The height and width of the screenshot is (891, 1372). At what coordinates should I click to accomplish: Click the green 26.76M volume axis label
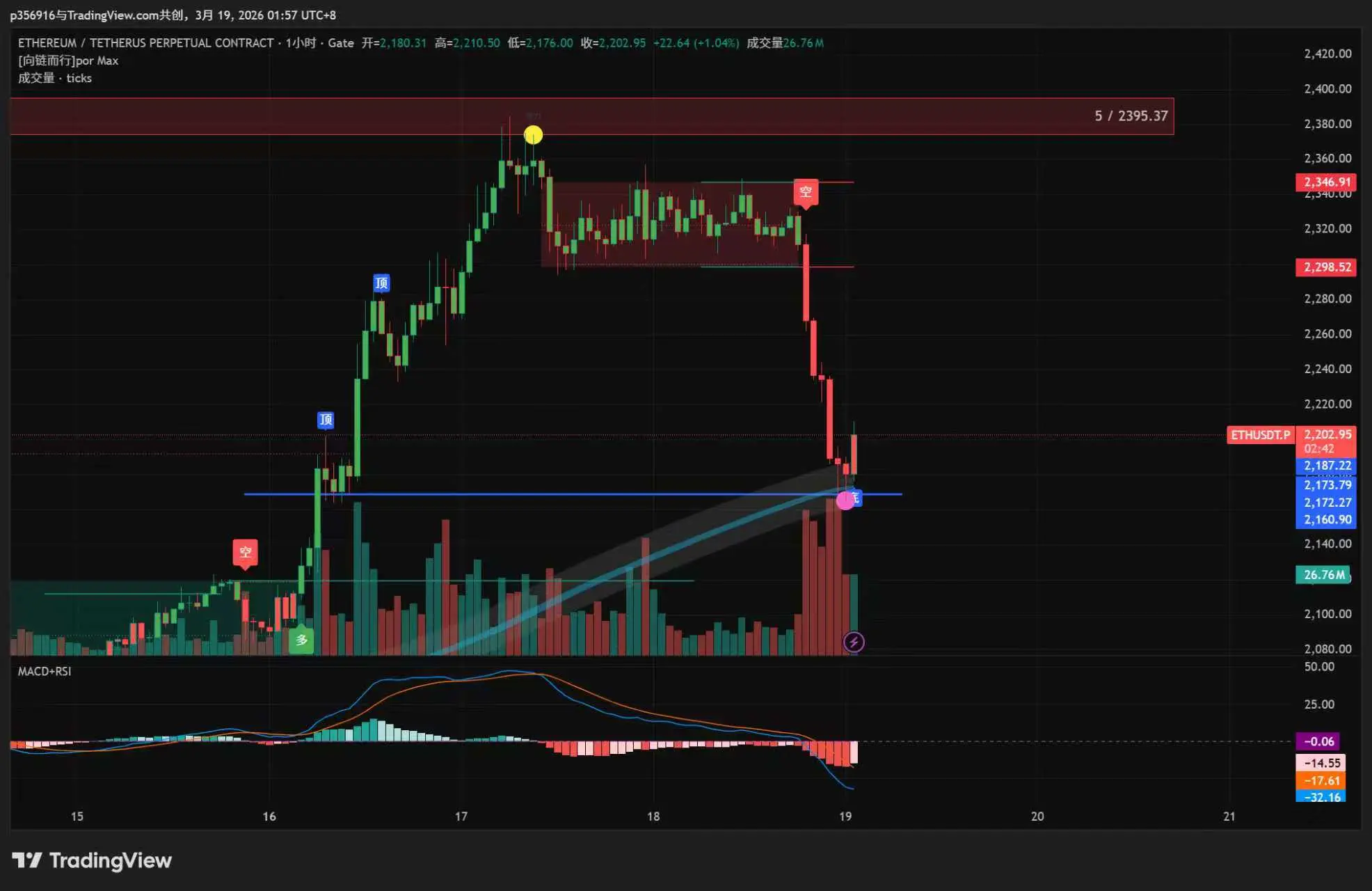[x=1323, y=575]
